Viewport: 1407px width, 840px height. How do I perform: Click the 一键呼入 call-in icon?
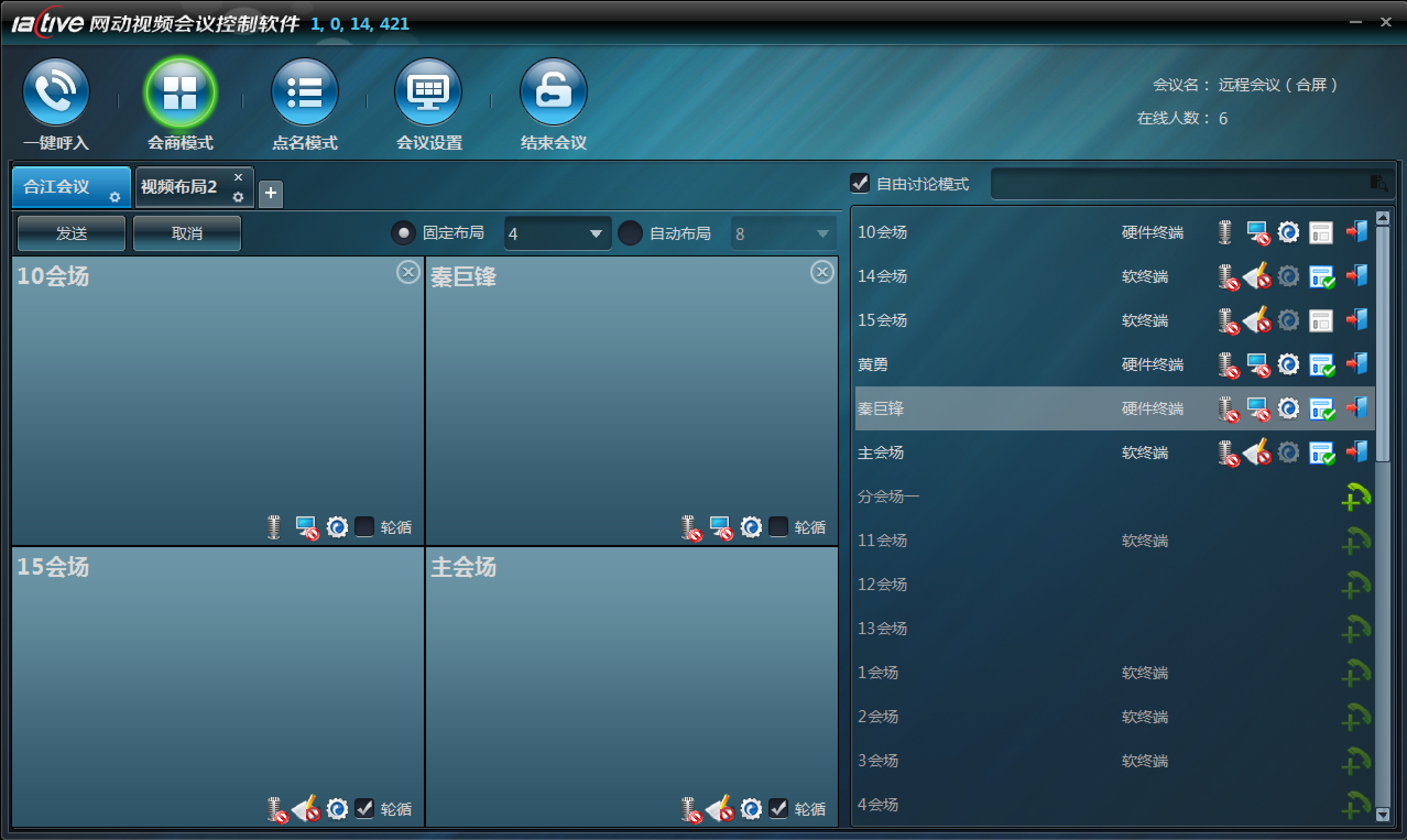pyautogui.click(x=56, y=92)
